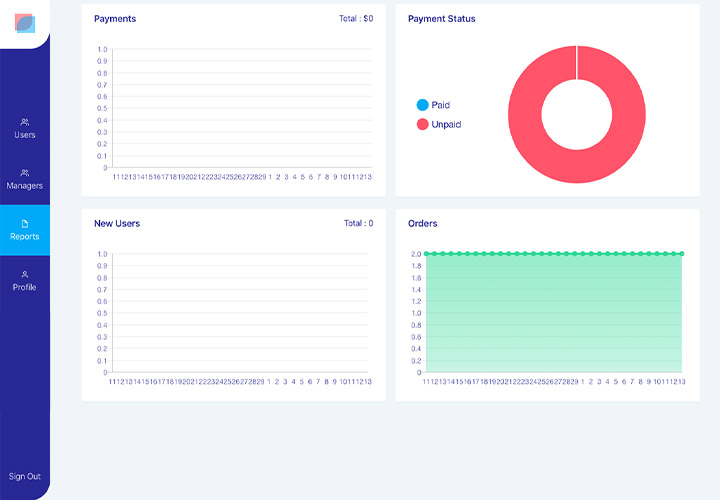Click the Paid legend label text
The width and height of the screenshot is (720, 500).
pyautogui.click(x=441, y=105)
